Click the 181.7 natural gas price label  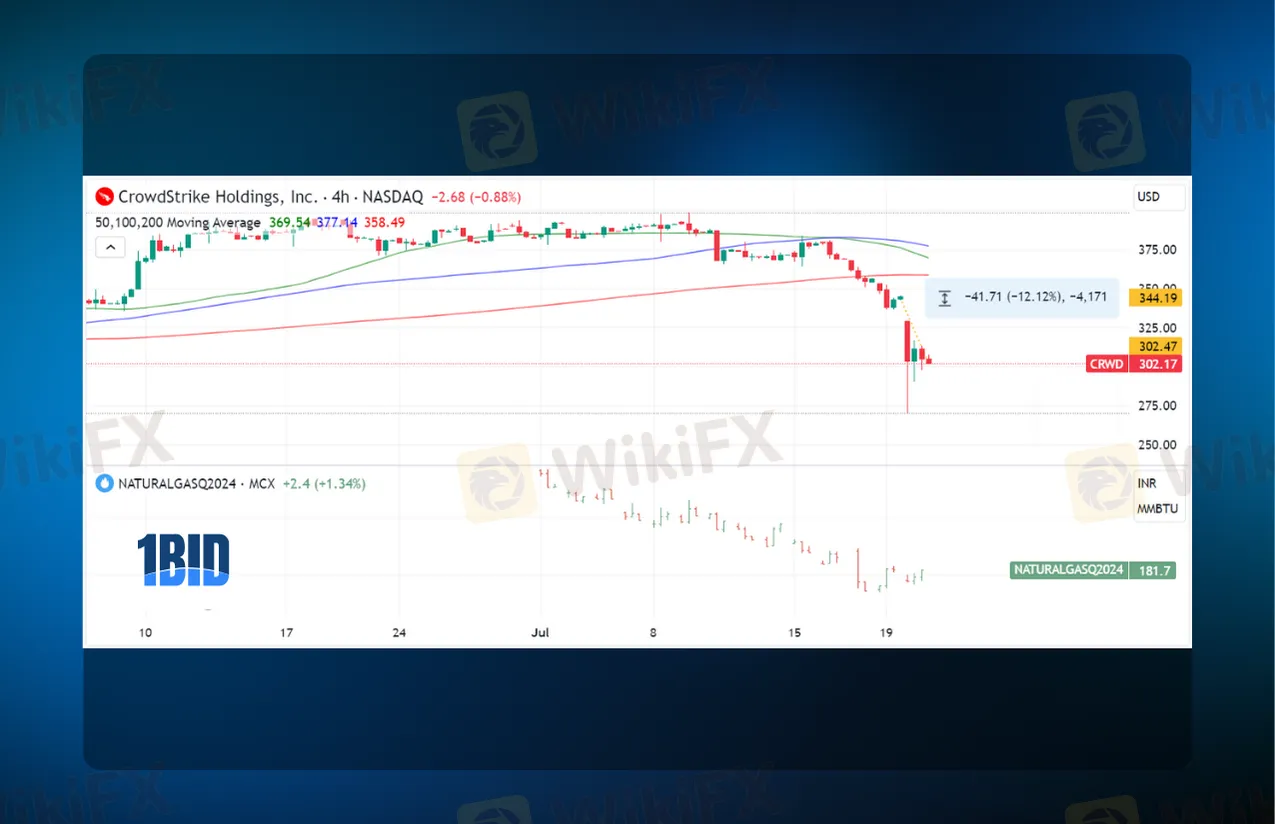click(1152, 570)
